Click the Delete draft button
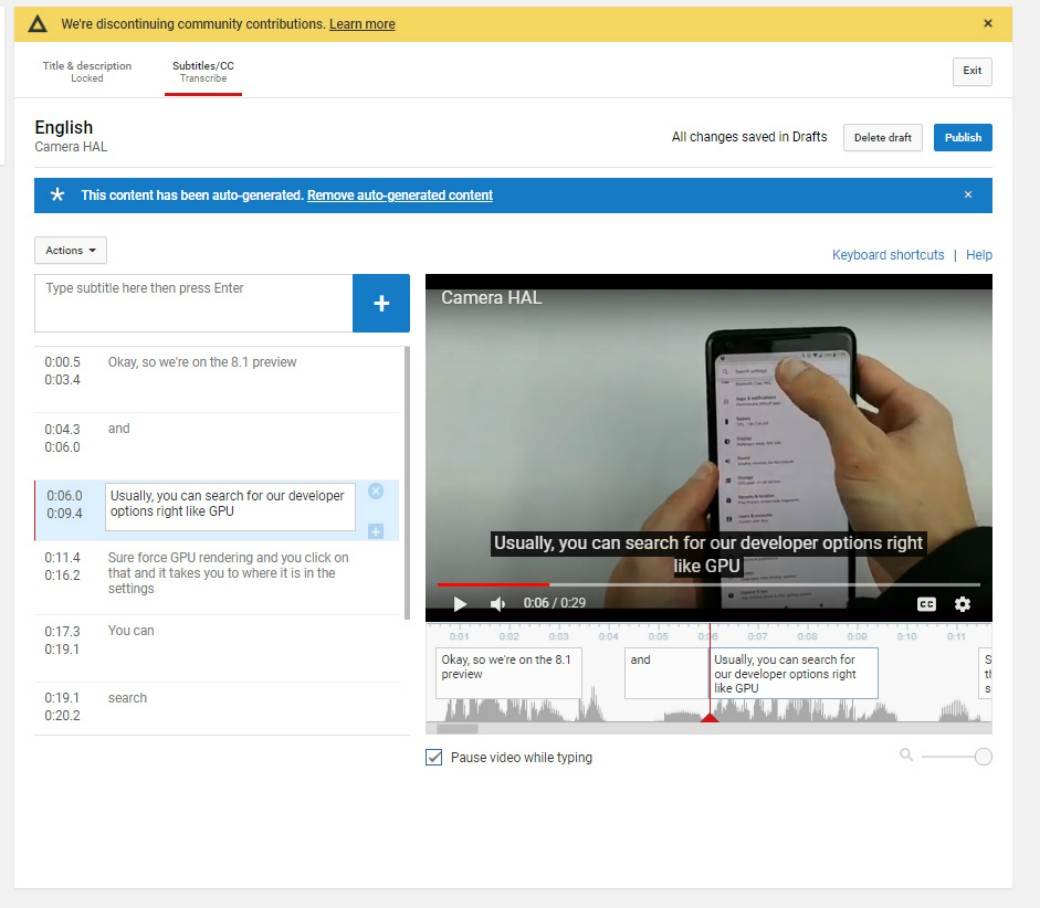This screenshot has width=1040, height=908. point(883,137)
